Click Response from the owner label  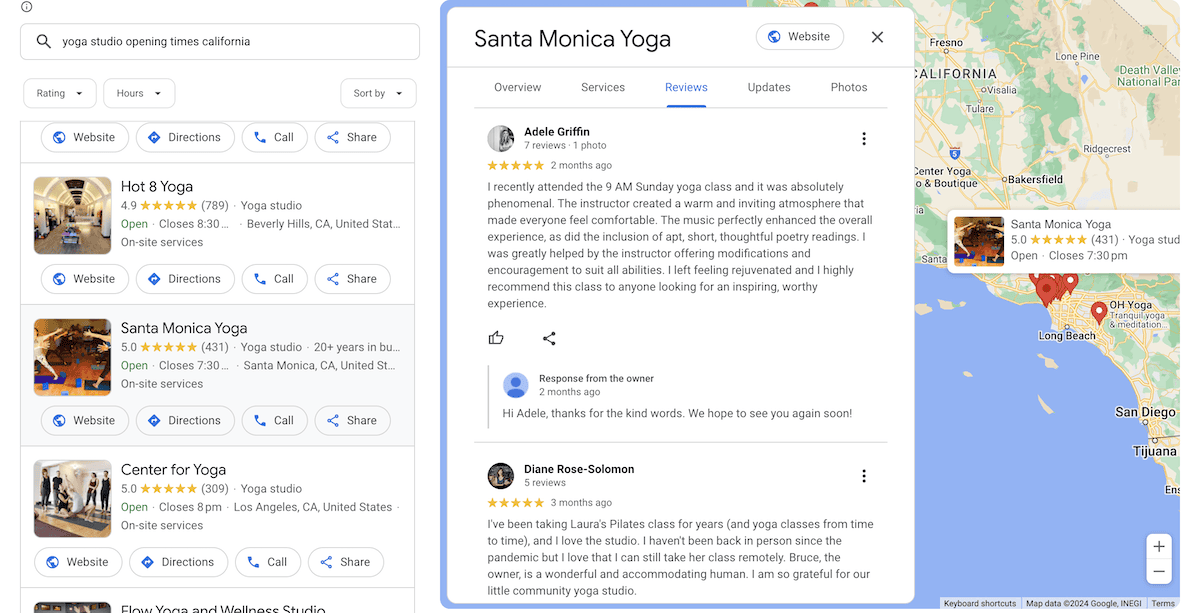point(596,378)
